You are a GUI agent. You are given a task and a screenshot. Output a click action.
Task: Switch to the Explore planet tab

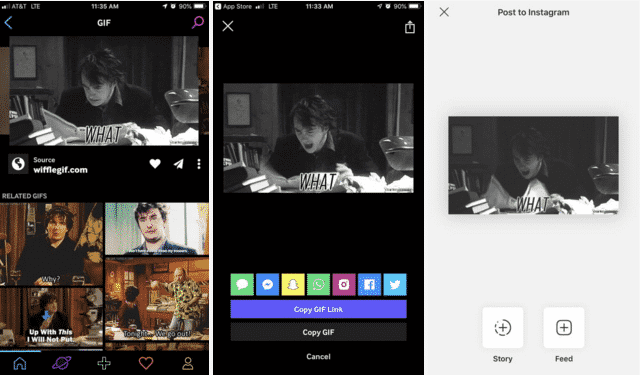point(61,363)
